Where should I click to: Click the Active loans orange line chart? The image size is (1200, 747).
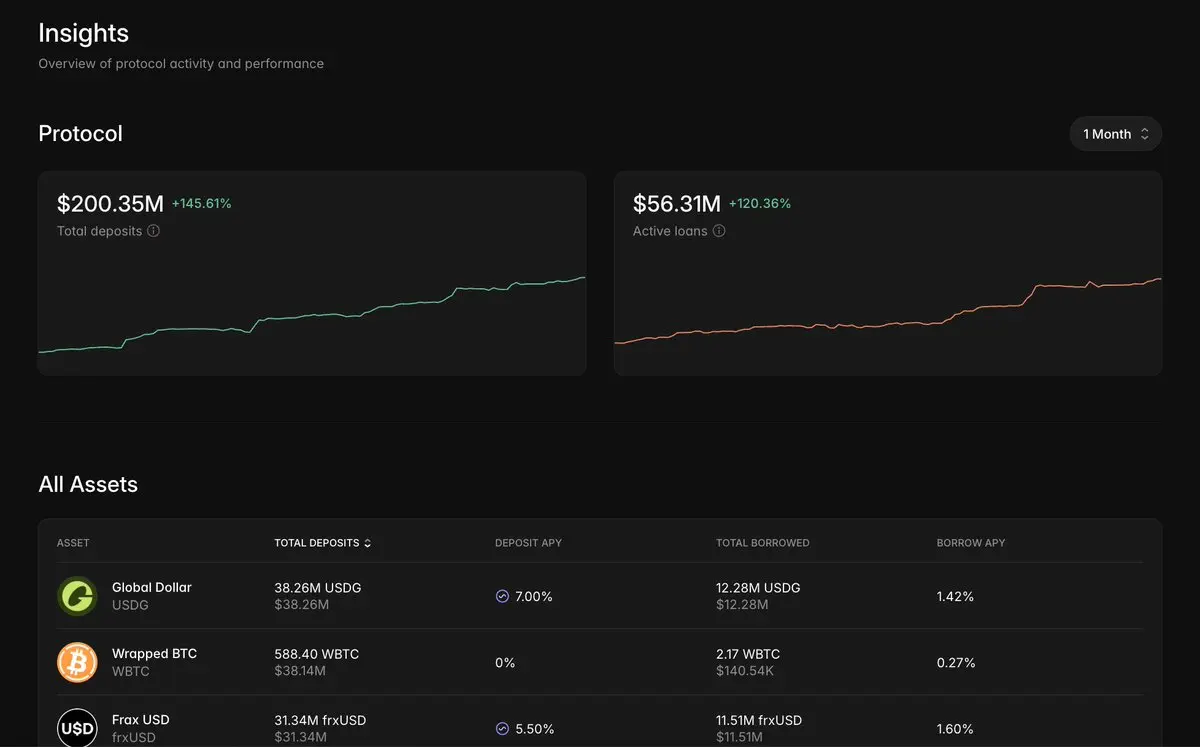click(888, 311)
